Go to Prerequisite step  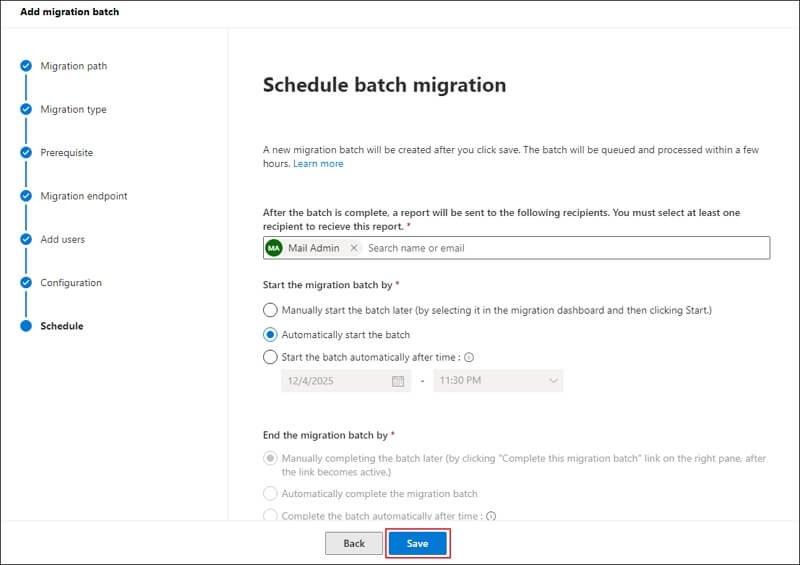click(66, 153)
